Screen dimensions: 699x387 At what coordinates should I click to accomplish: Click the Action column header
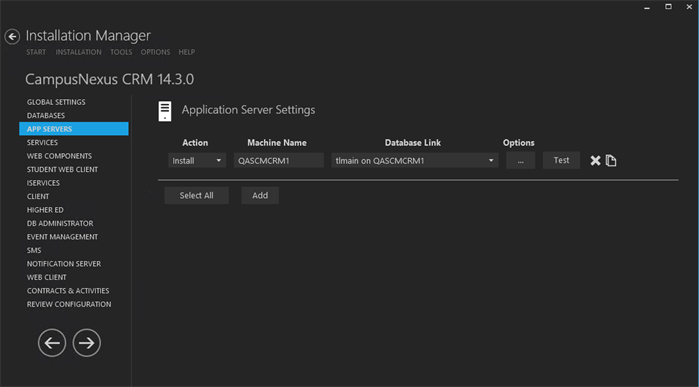tap(195, 143)
